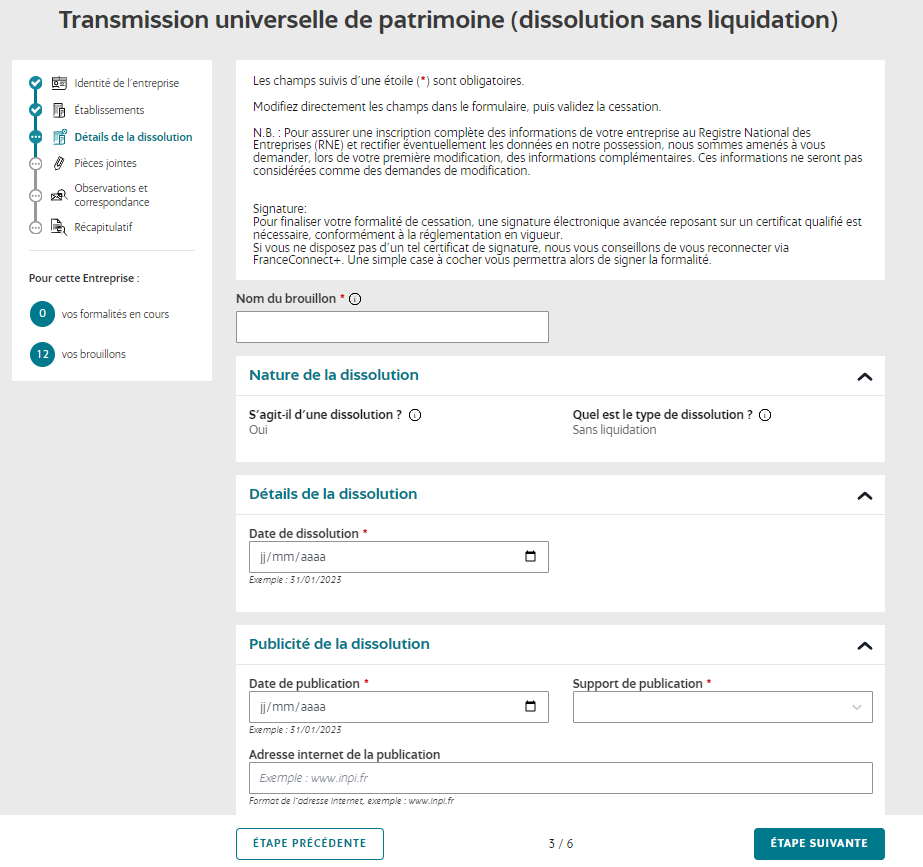This screenshot has width=923, height=867.
Task: Click info icon beside "Quel est le type de dissolution ?"
Action: click(765, 415)
